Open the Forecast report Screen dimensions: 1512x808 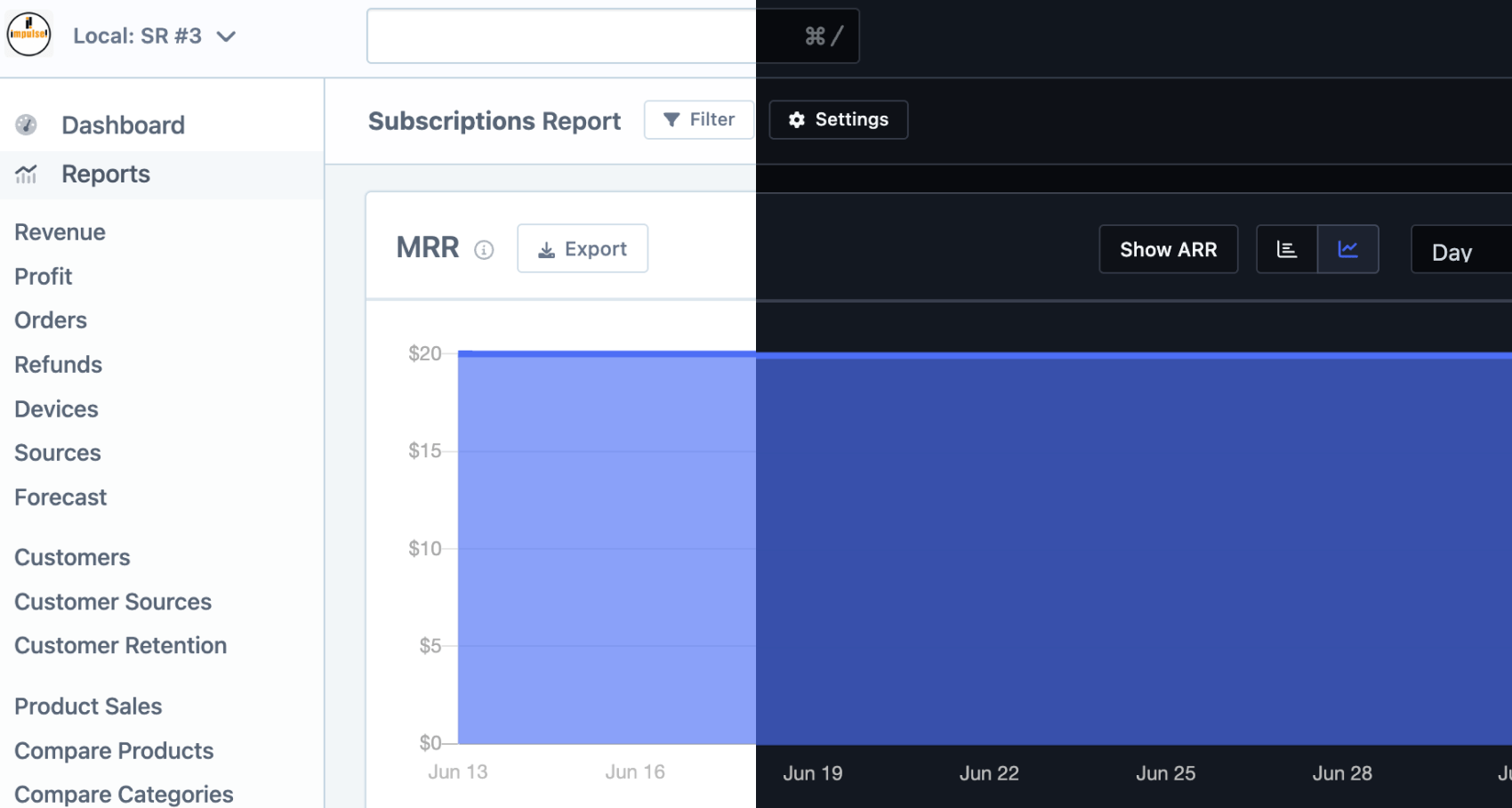60,497
